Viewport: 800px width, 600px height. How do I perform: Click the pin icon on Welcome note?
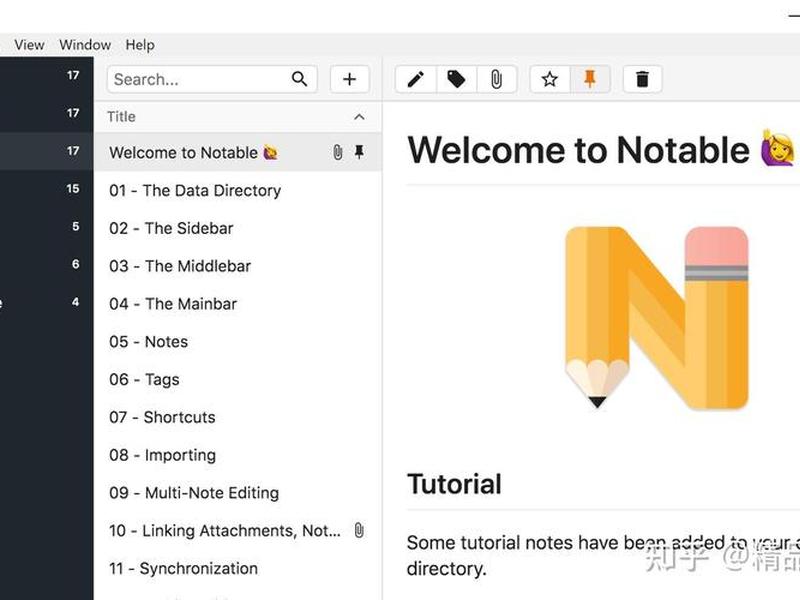(x=359, y=152)
